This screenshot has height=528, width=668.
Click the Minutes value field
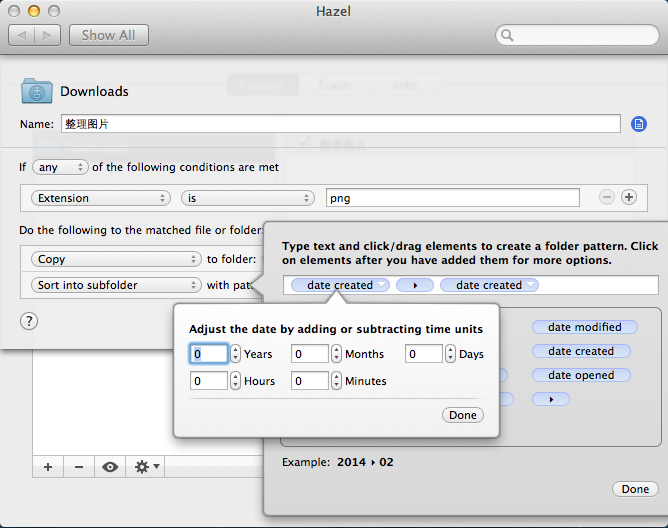point(310,381)
